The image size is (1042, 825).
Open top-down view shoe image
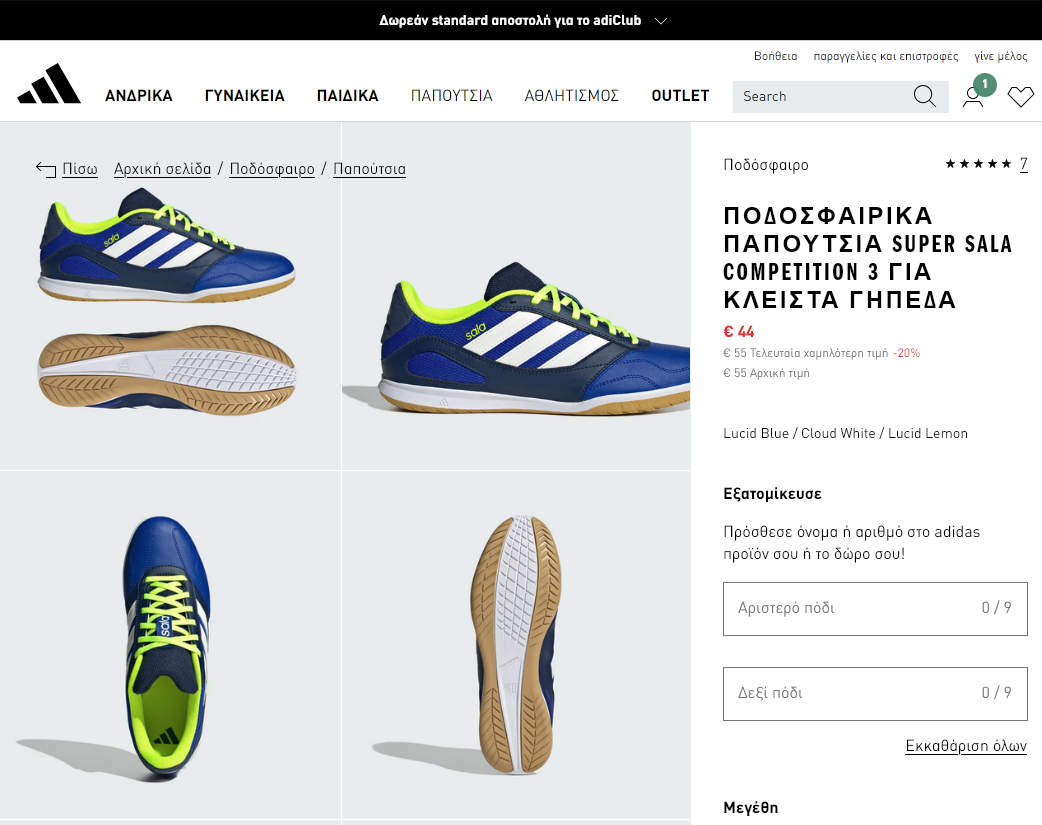170,645
